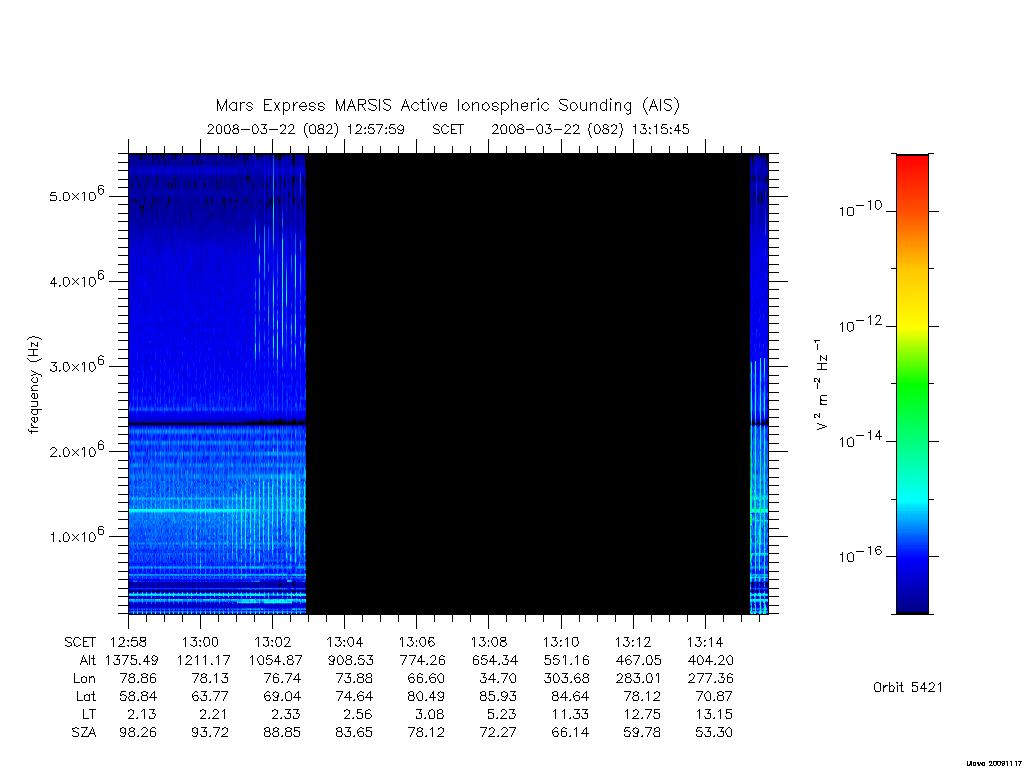Click the frequency (Hz) axis title
The image size is (1024, 768).
[34, 385]
